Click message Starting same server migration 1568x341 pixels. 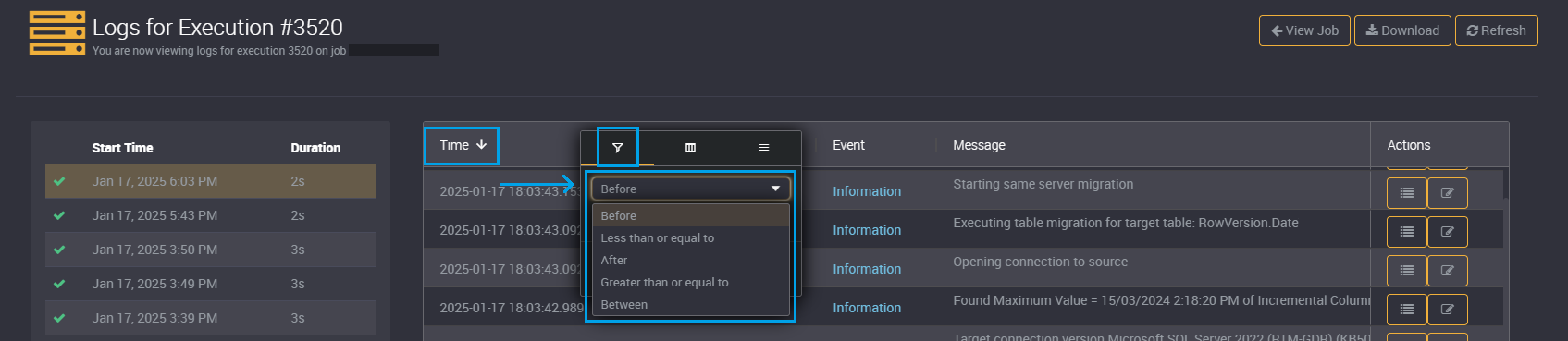pyautogui.click(x=1043, y=184)
